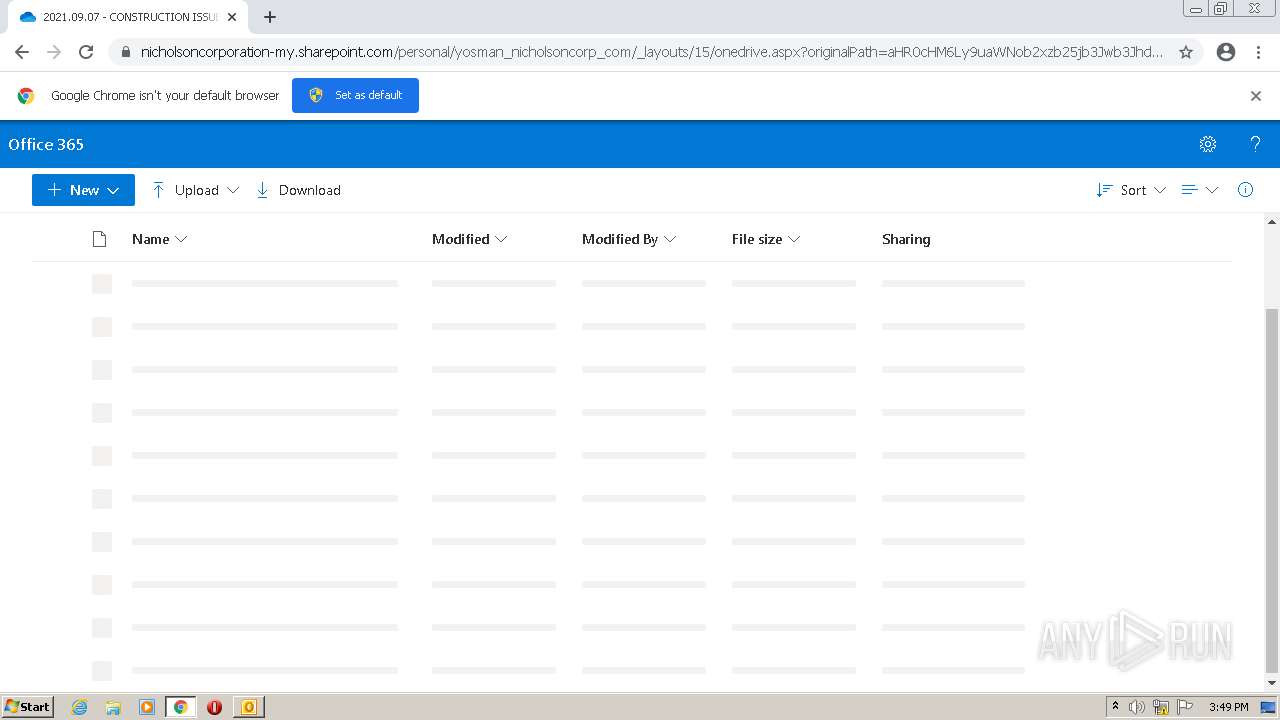The width and height of the screenshot is (1280, 720).
Task: Open the New dropdown button
Action: click(x=83, y=190)
